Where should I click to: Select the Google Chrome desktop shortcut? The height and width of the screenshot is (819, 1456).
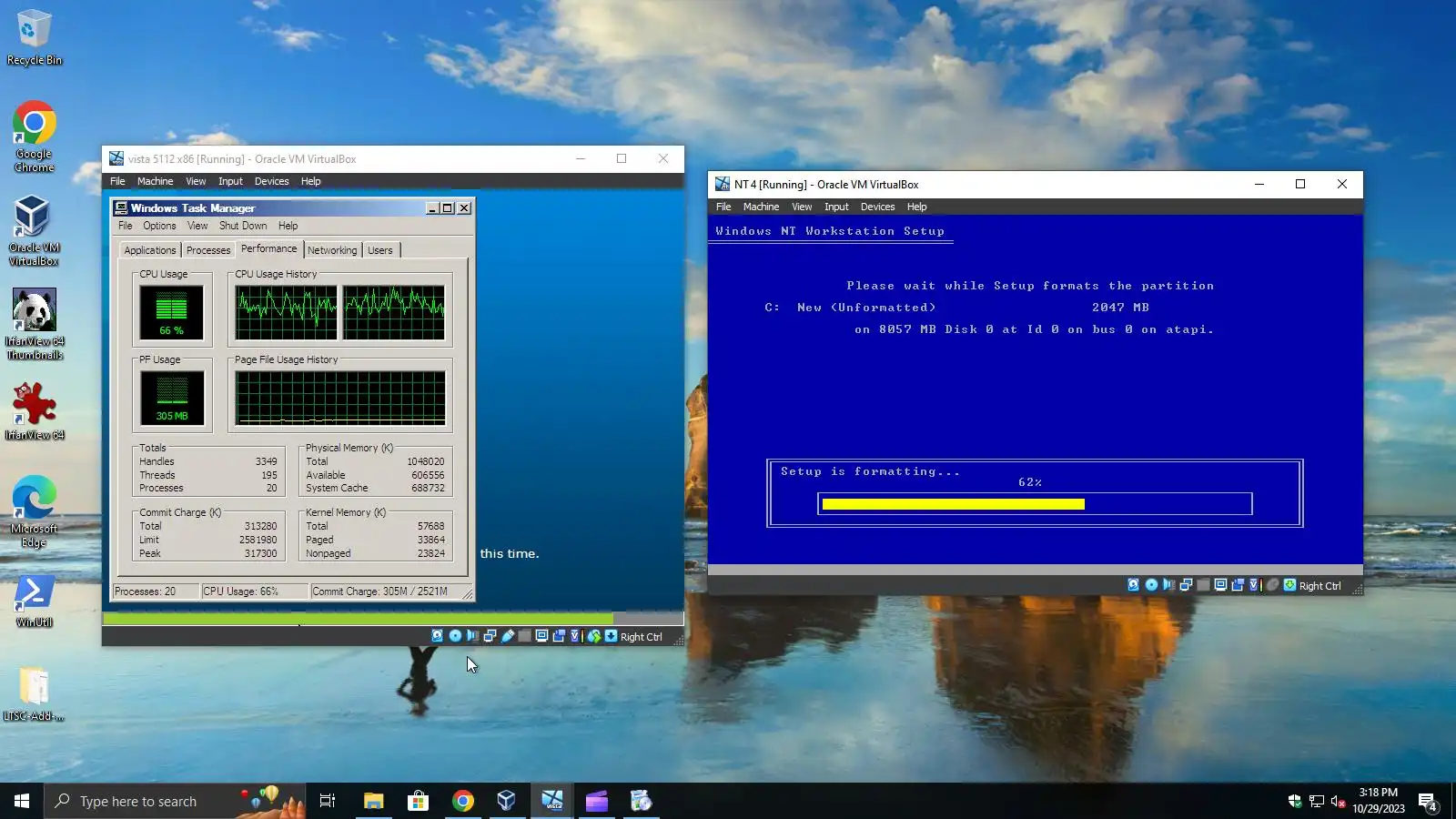point(35,136)
